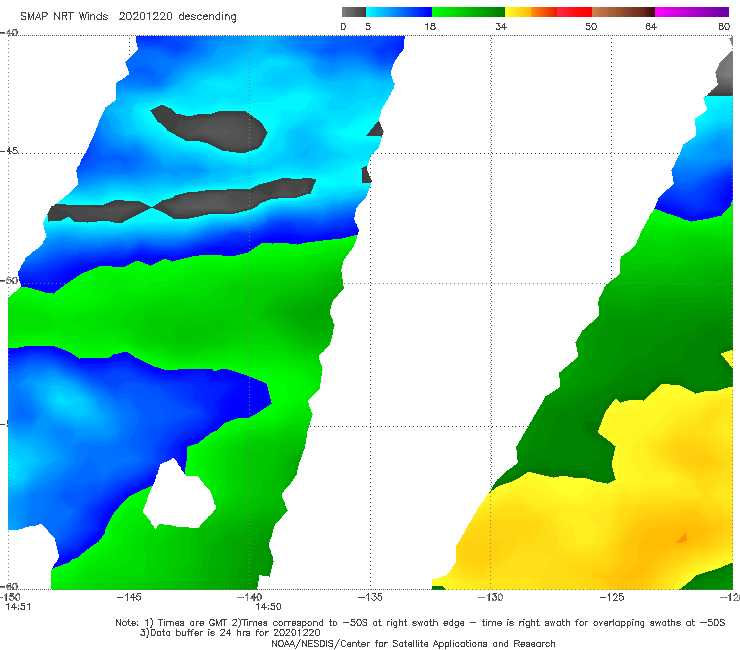Click the green 18-34 segment of the color bar
This screenshot has width=740, height=650.
tap(469, 12)
